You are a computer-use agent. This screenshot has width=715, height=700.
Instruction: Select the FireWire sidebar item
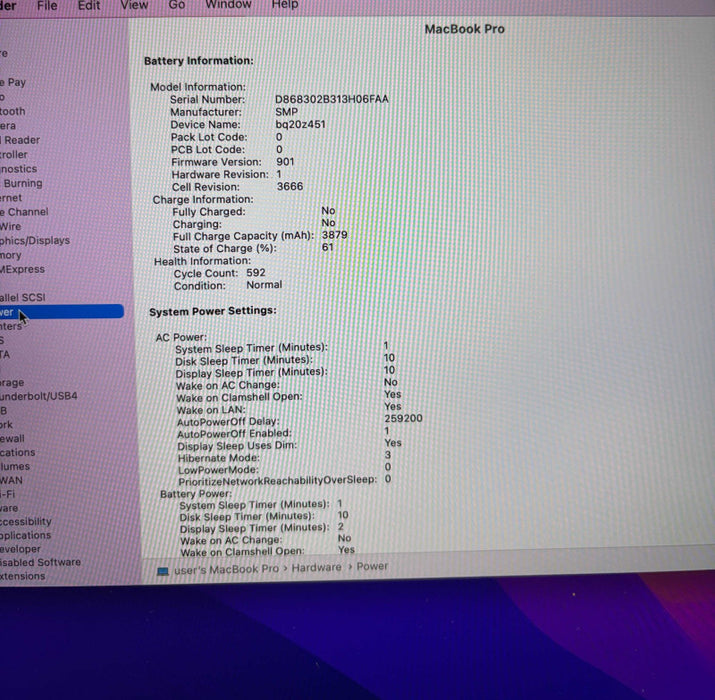coord(10,226)
